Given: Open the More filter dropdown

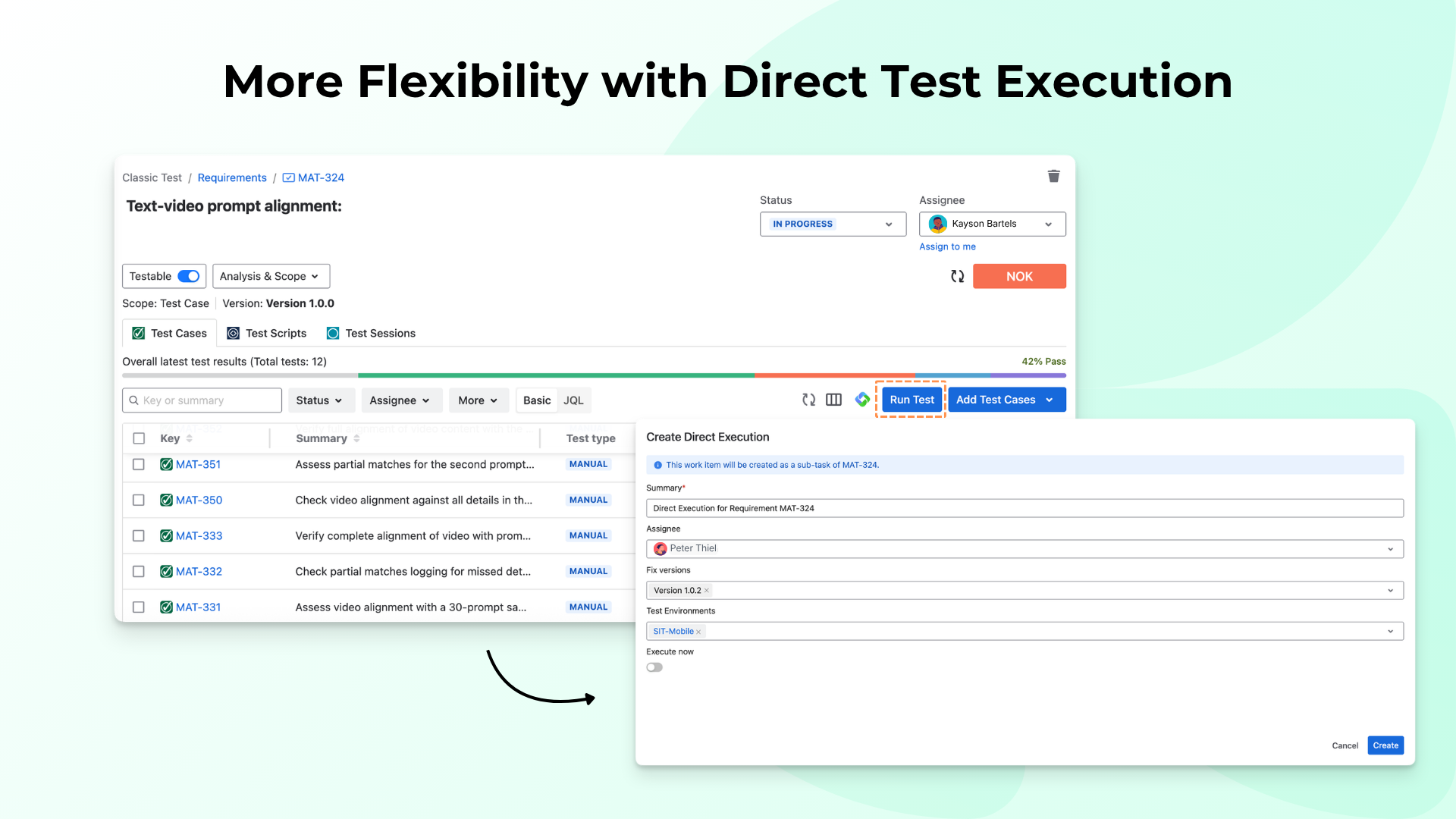Looking at the screenshot, I should (x=479, y=400).
